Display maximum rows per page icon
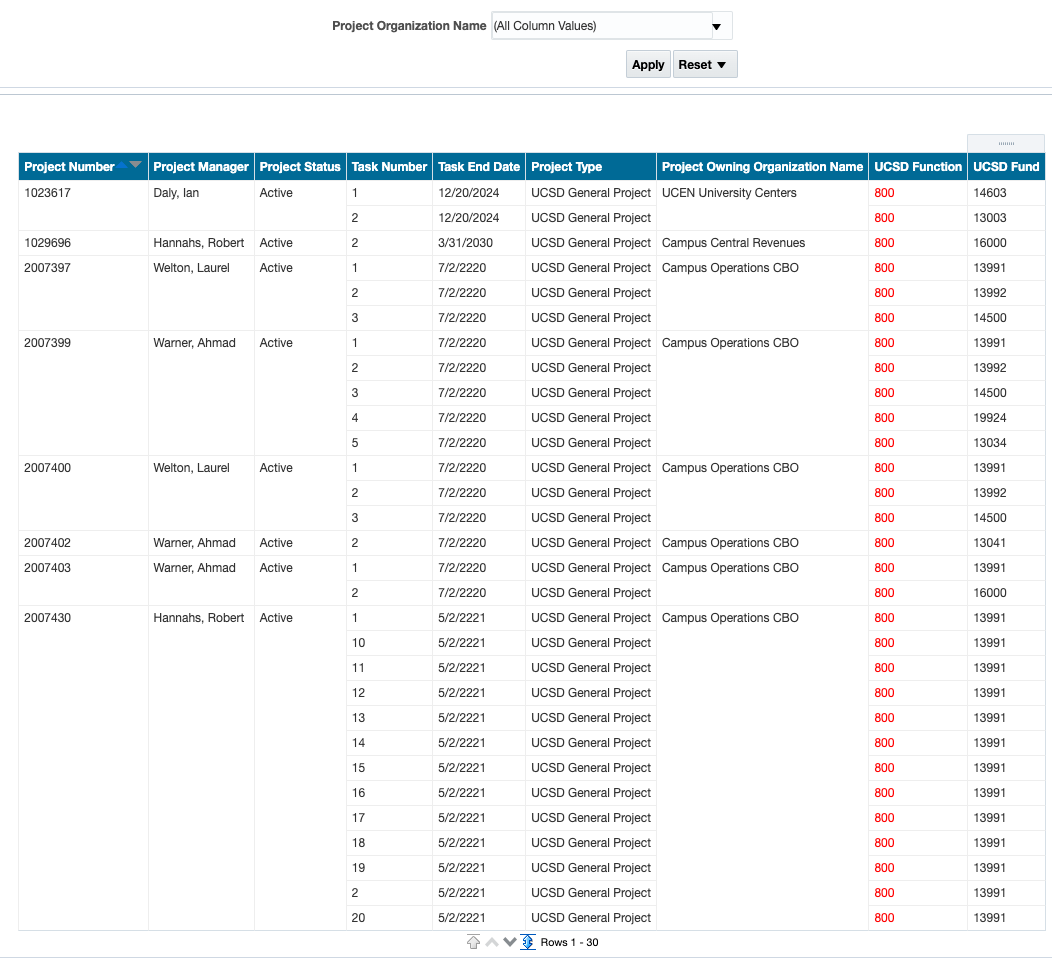Screen dimensions: 1052x959 tap(528, 942)
